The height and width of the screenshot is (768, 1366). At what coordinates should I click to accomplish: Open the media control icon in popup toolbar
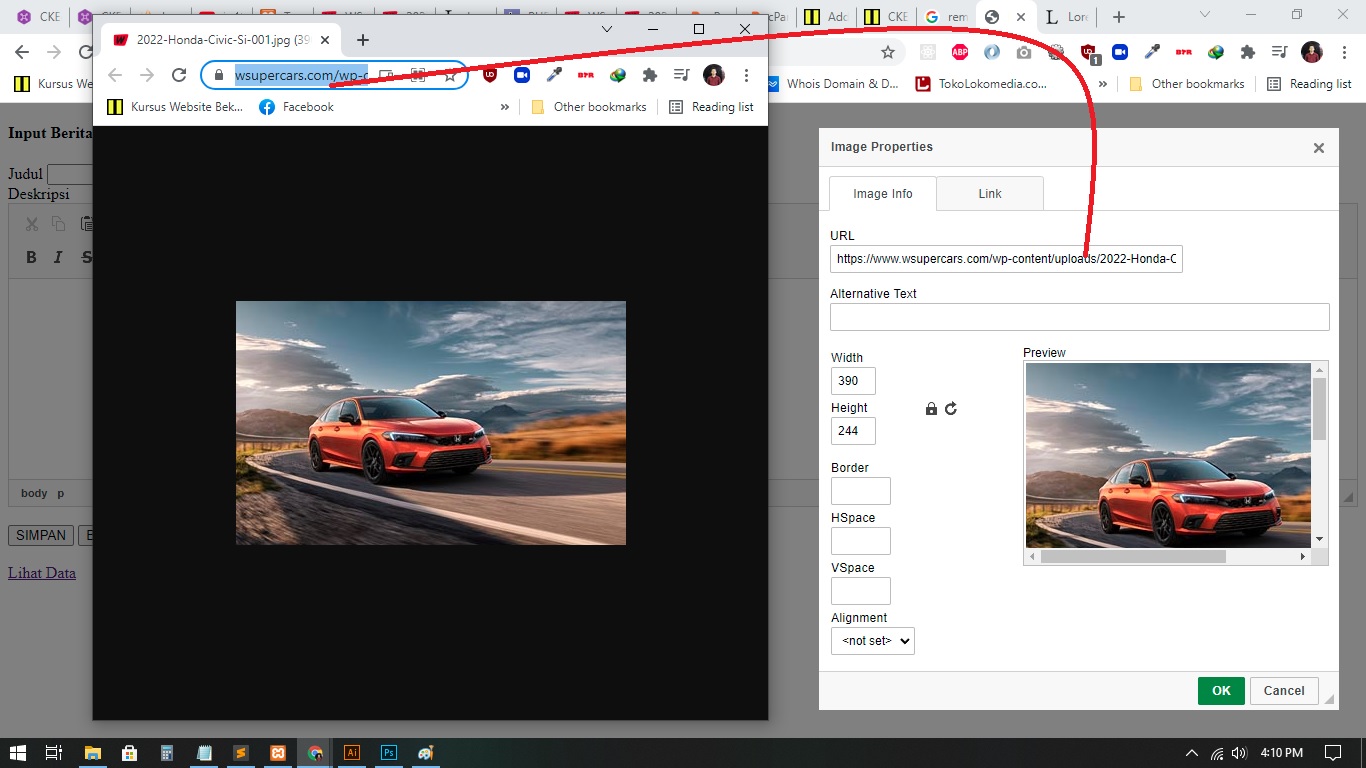click(681, 75)
